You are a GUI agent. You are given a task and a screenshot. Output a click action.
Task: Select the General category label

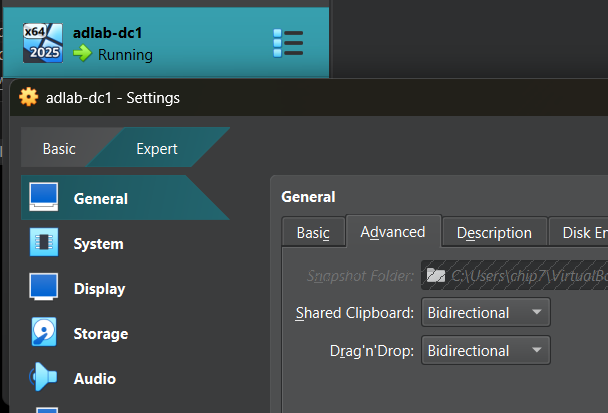(x=100, y=199)
